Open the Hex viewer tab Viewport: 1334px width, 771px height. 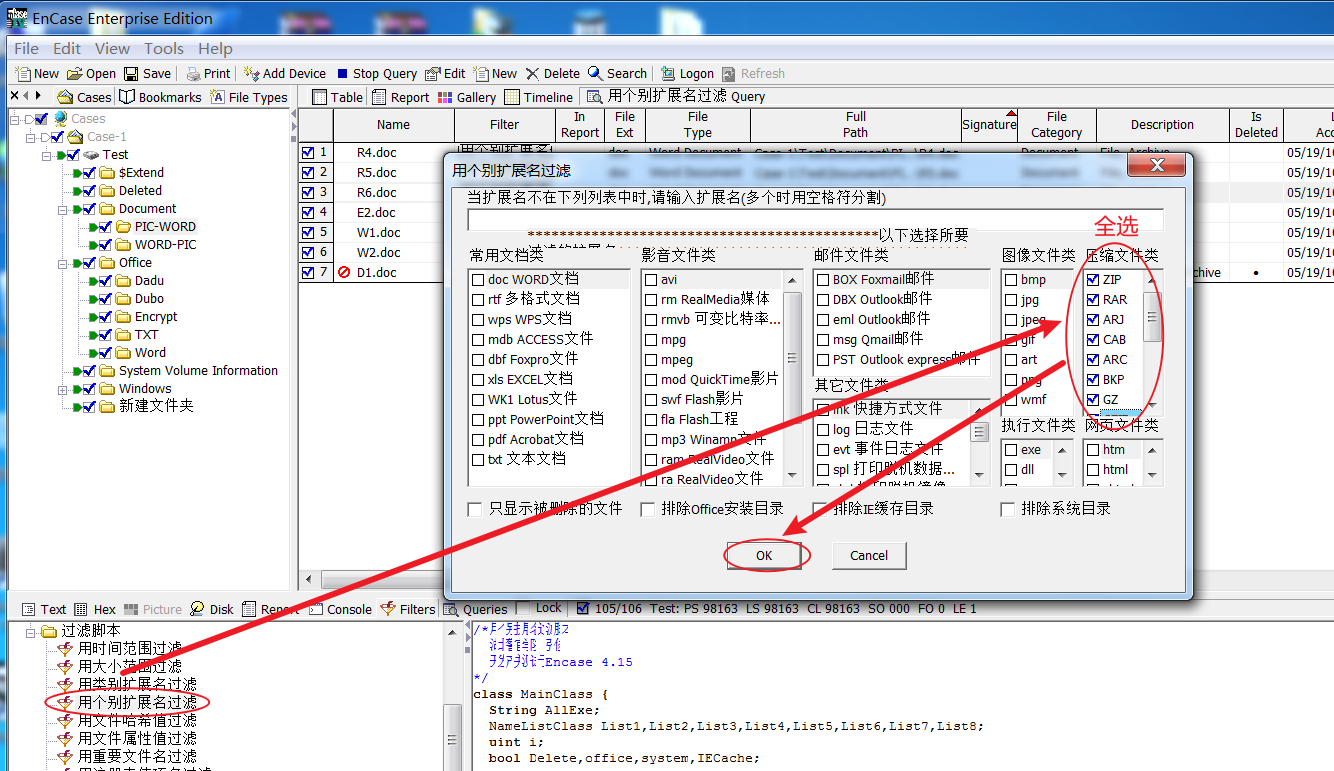(x=94, y=609)
